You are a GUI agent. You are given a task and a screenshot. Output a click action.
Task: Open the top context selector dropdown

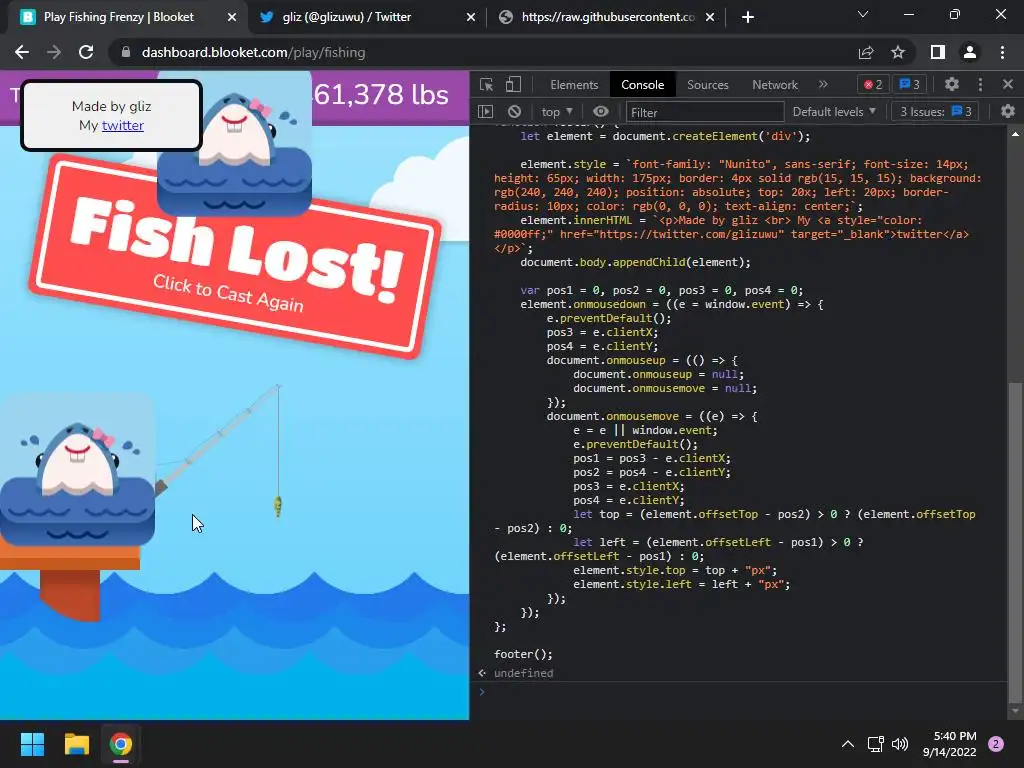pos(556,112)
